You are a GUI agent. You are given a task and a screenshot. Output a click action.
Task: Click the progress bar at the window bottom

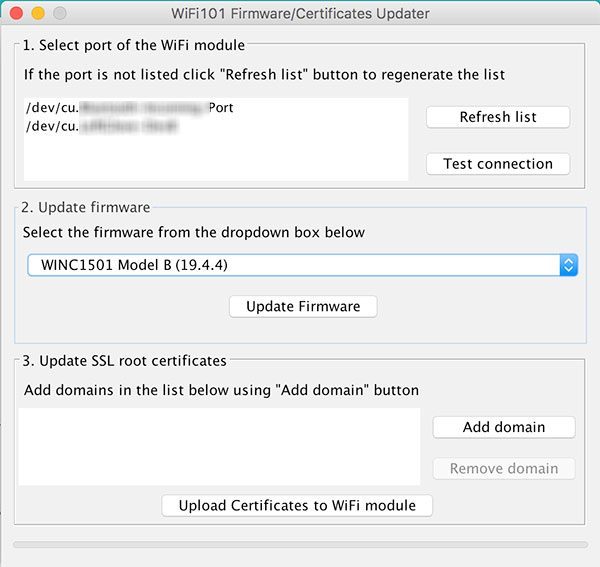click(x=300, y=544)
